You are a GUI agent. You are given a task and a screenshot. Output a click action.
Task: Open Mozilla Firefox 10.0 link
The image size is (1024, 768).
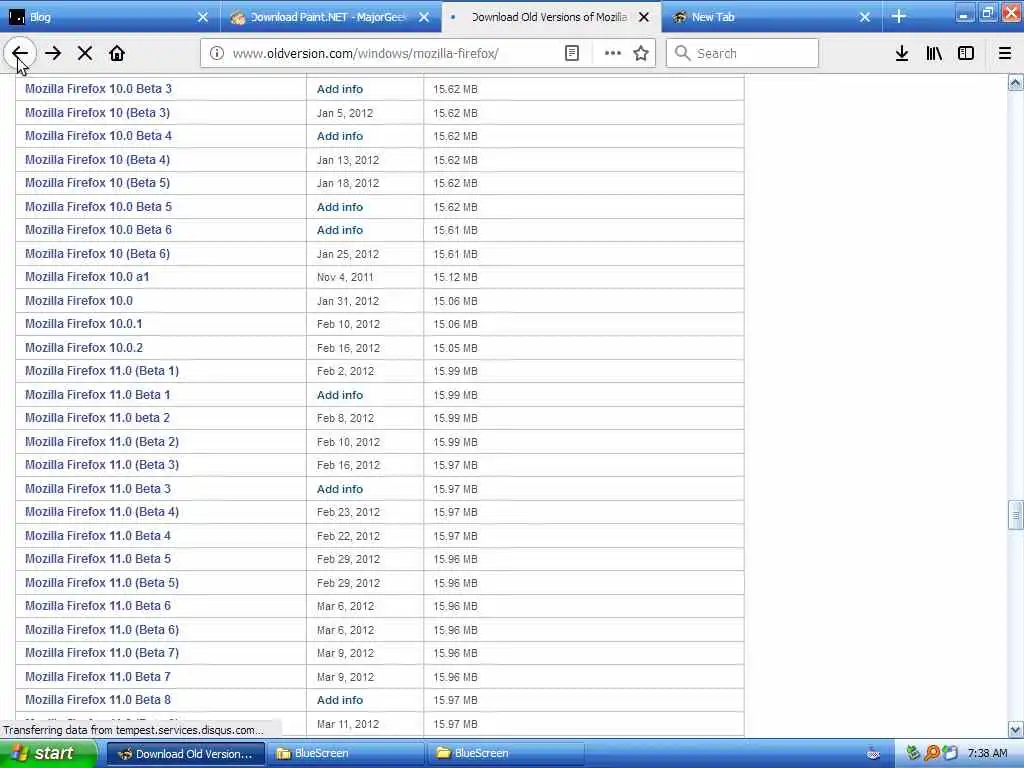click(78, 300)
